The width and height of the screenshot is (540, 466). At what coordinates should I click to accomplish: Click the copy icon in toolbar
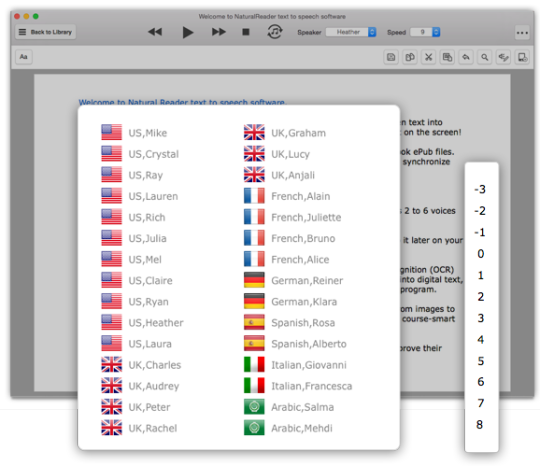(x=410, y=57)
